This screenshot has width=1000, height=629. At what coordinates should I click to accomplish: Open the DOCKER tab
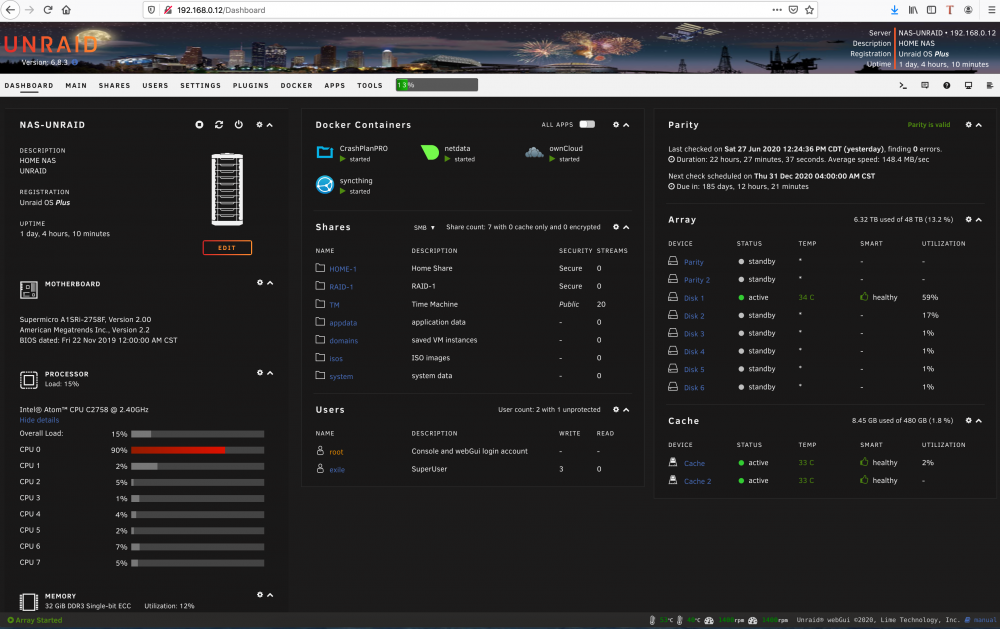tap(297, 85)
